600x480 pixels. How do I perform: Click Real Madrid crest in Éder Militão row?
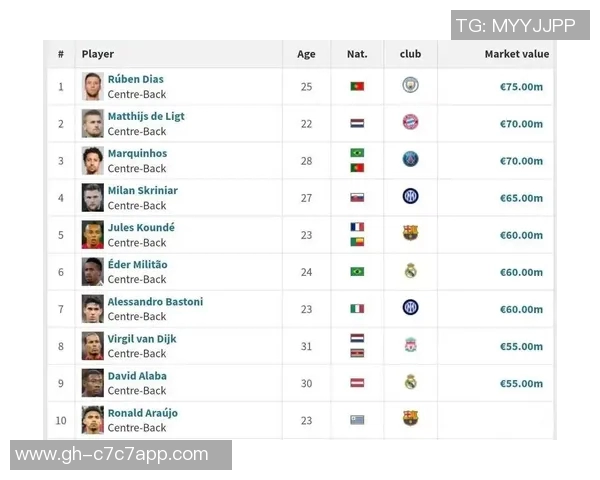tap(410, 271)
